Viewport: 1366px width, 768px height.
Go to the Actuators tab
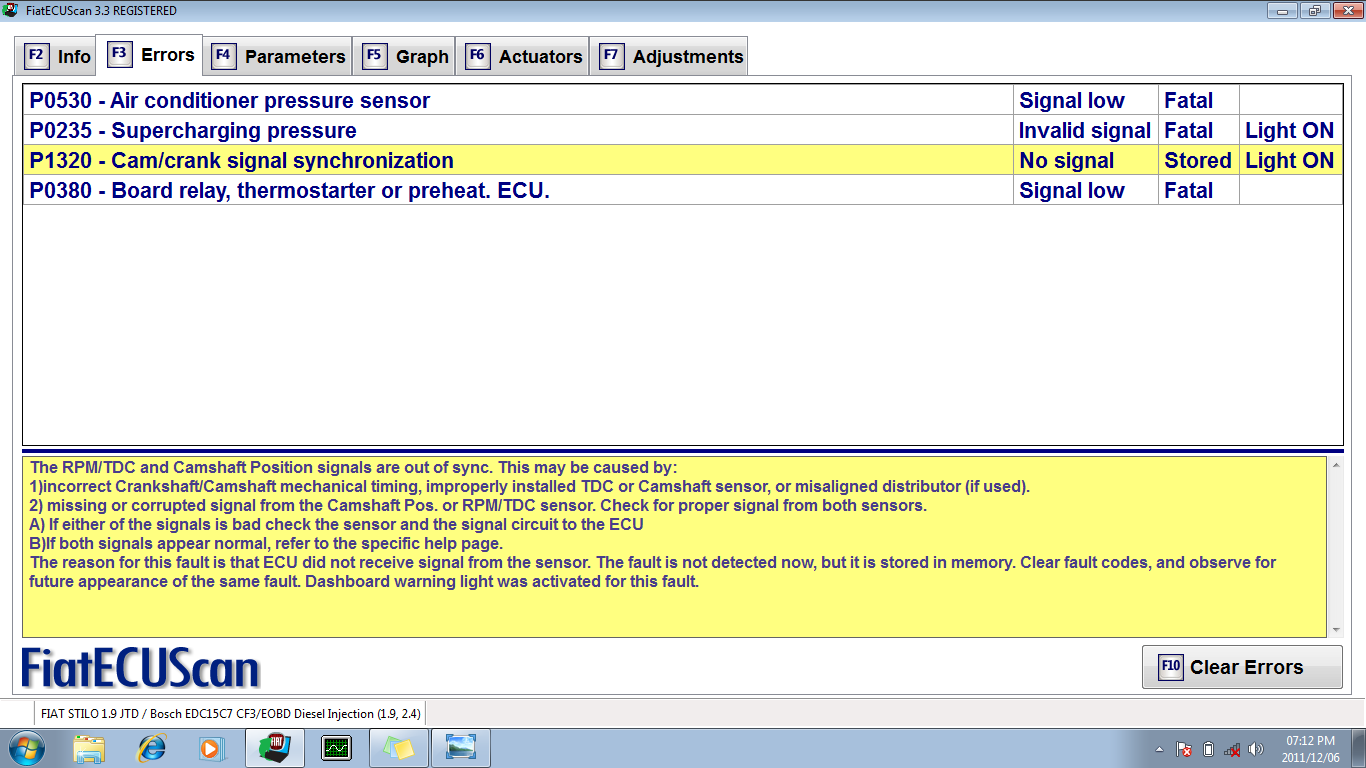pos(523,56)
